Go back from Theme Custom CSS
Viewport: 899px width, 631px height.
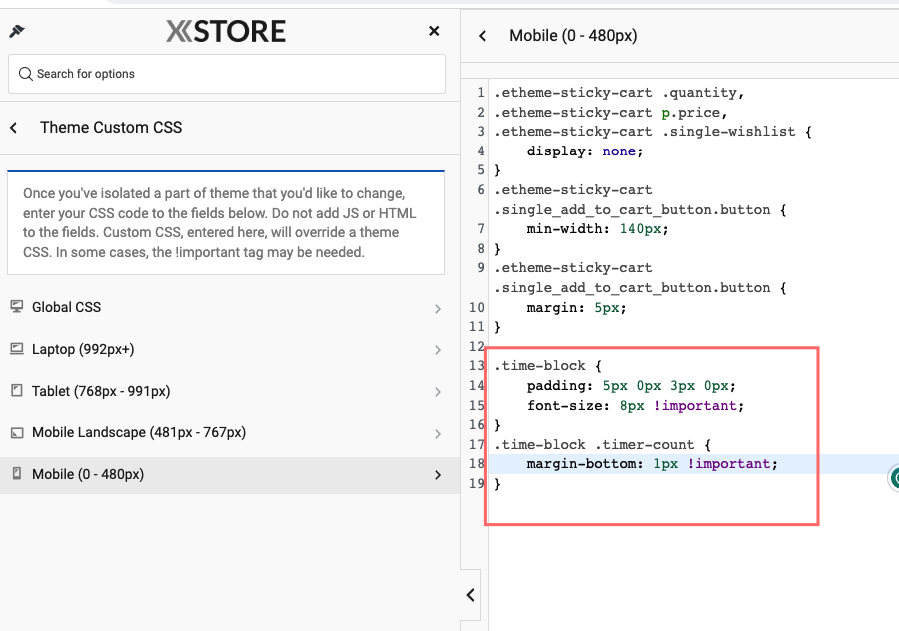coord(14,128)
